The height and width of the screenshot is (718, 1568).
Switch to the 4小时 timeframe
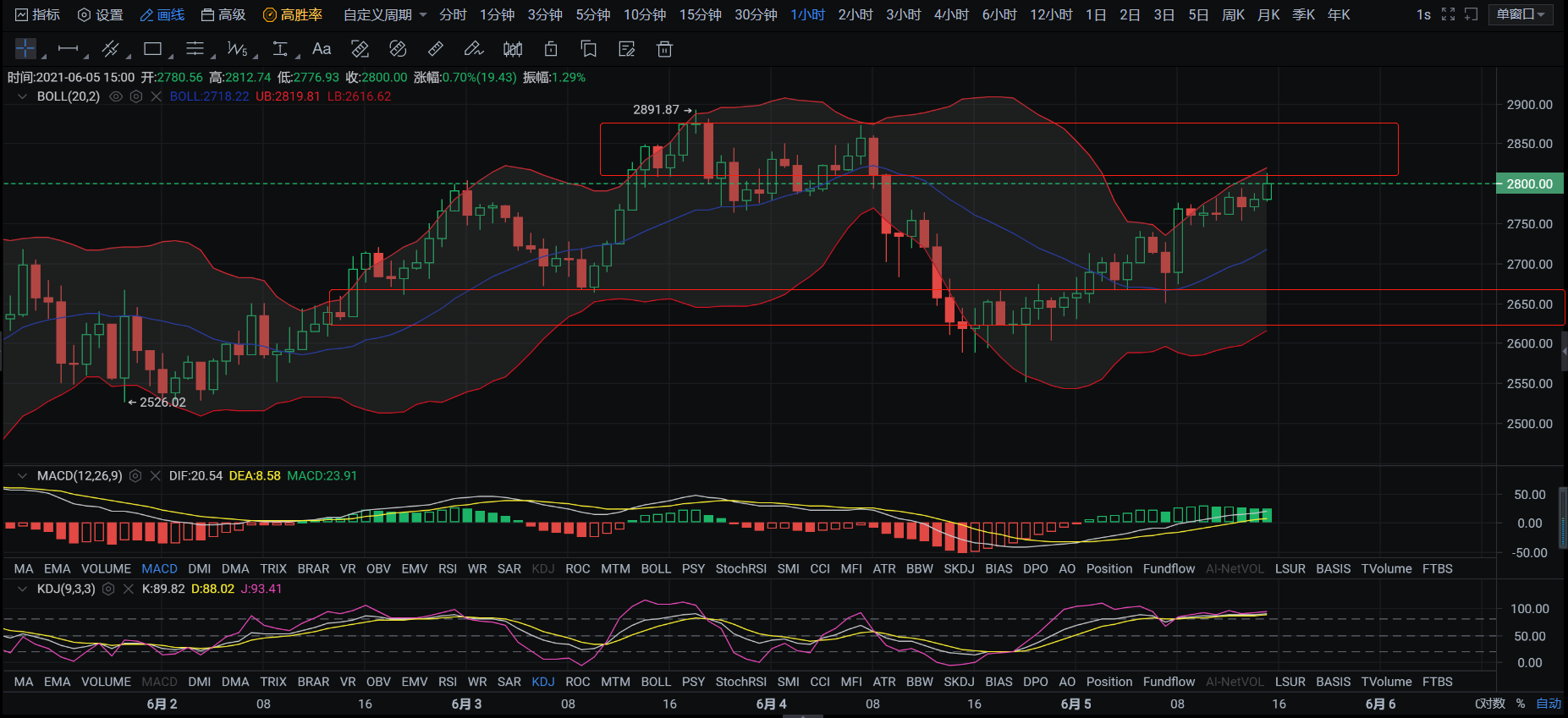(x=951, y=14)
